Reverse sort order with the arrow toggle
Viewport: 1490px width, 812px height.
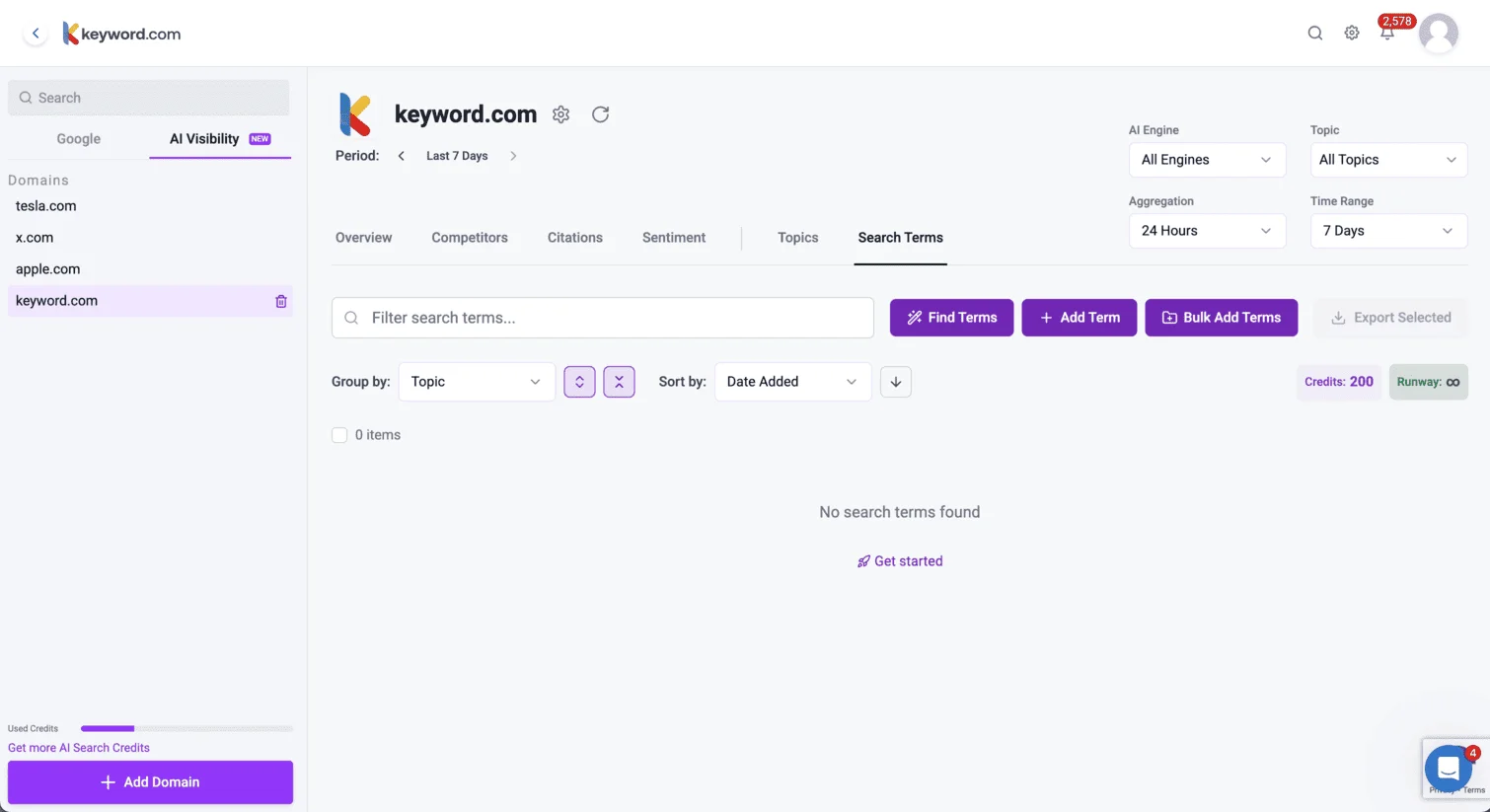[x=895, y=381]
